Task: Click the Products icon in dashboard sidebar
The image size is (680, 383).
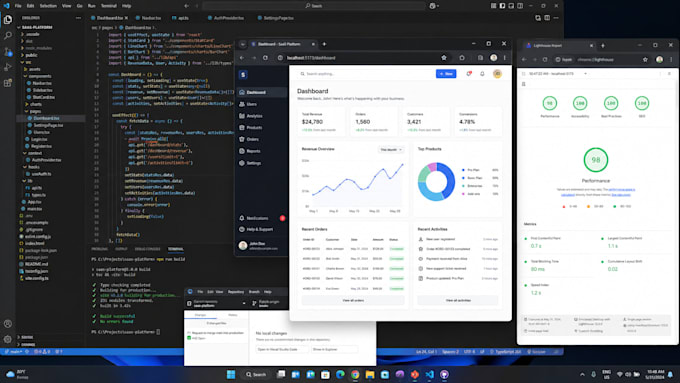Action: pyautogui.click(x=242, y=128)
